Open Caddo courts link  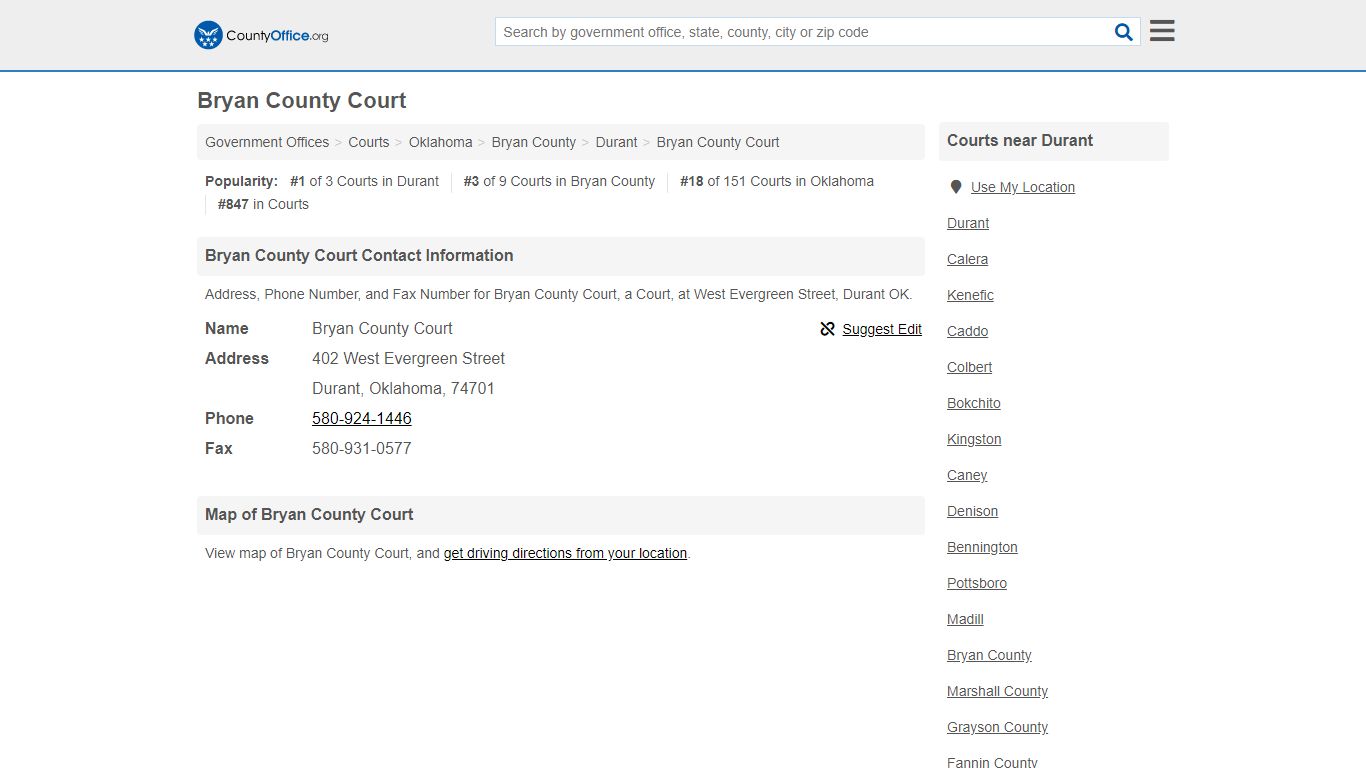coord(967,331)
